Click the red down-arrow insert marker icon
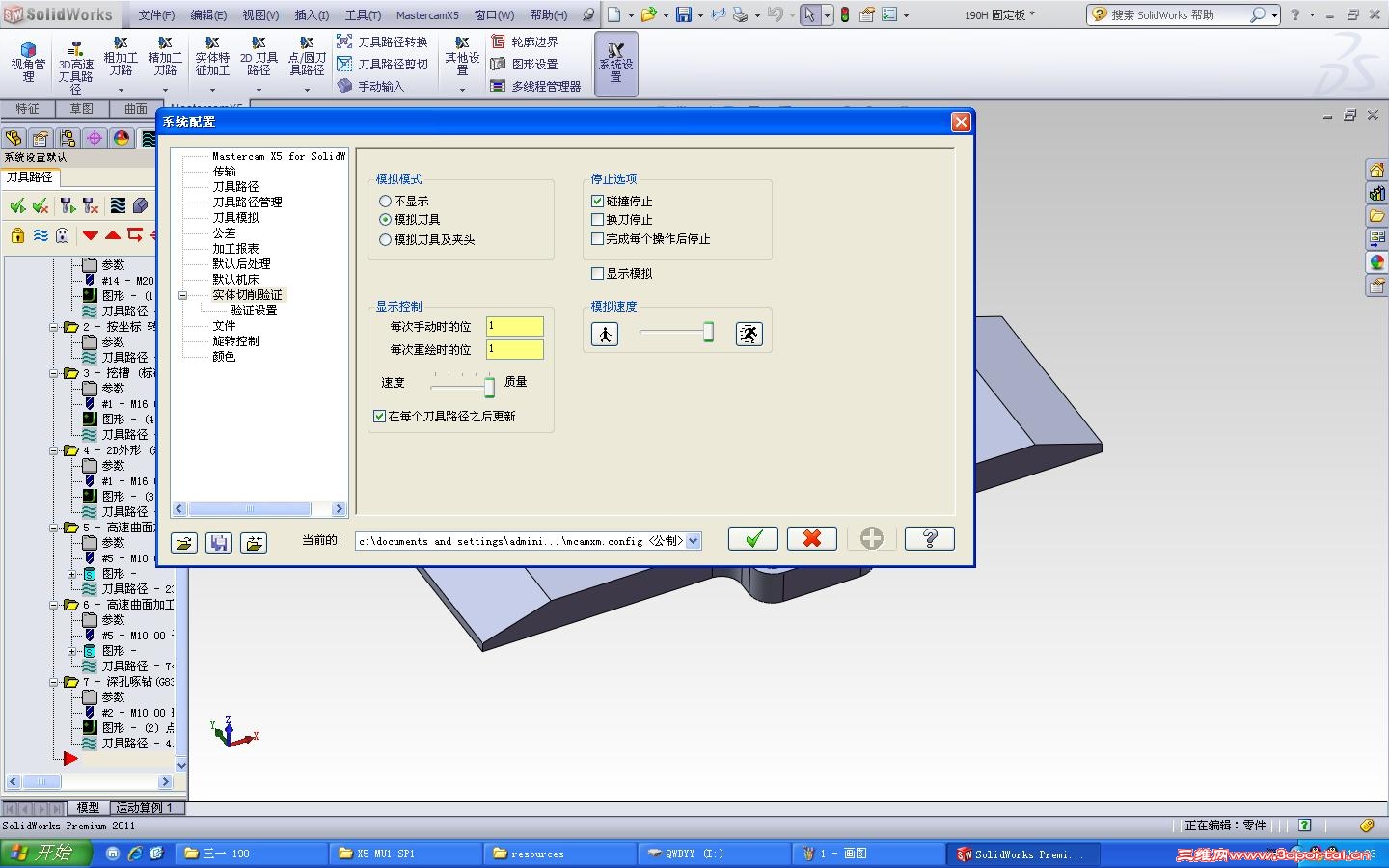The width and height of the screenshot is (1389, 868). coord(91,235)
